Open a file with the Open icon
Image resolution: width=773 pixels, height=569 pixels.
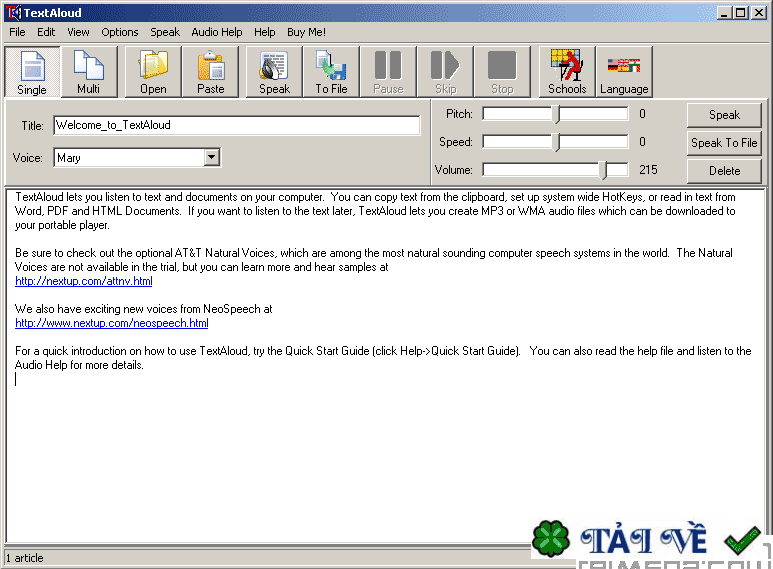[x=153, y=71]
